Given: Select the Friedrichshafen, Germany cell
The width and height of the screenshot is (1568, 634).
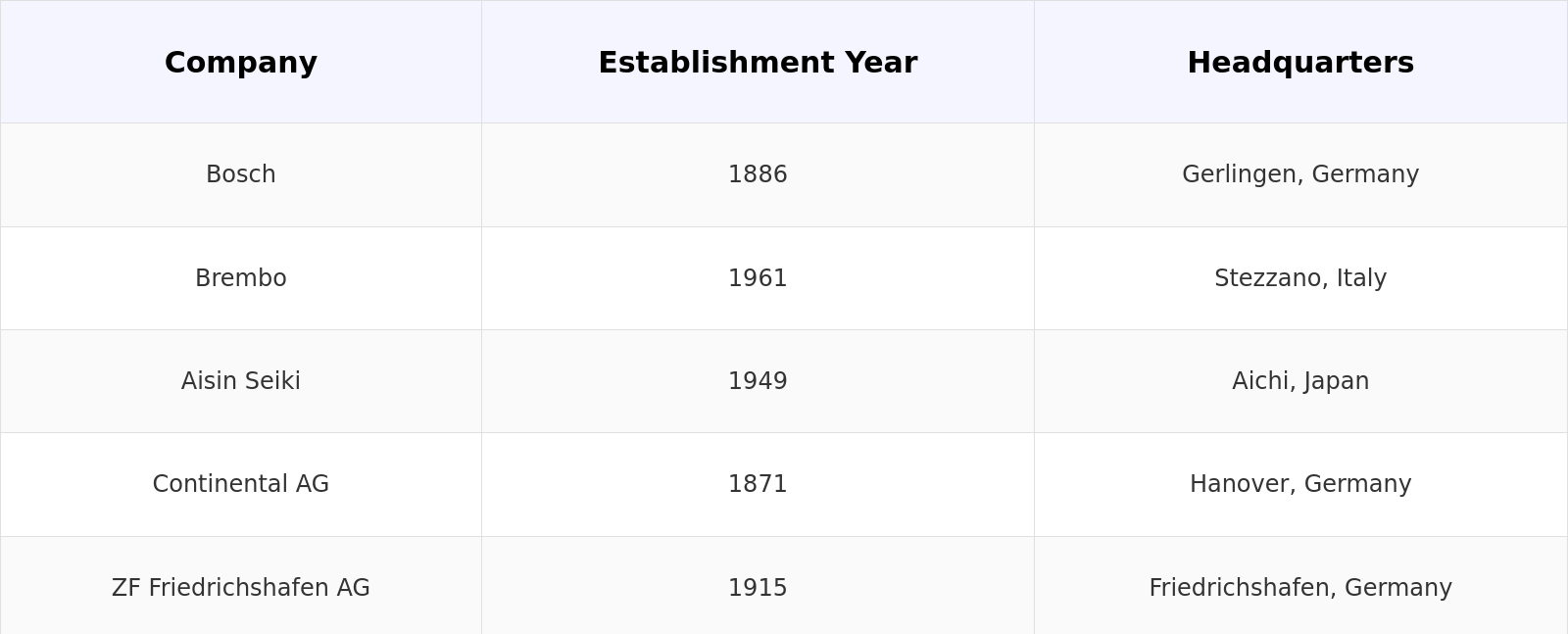Looking at the screenshot, I should (1300, 588).
